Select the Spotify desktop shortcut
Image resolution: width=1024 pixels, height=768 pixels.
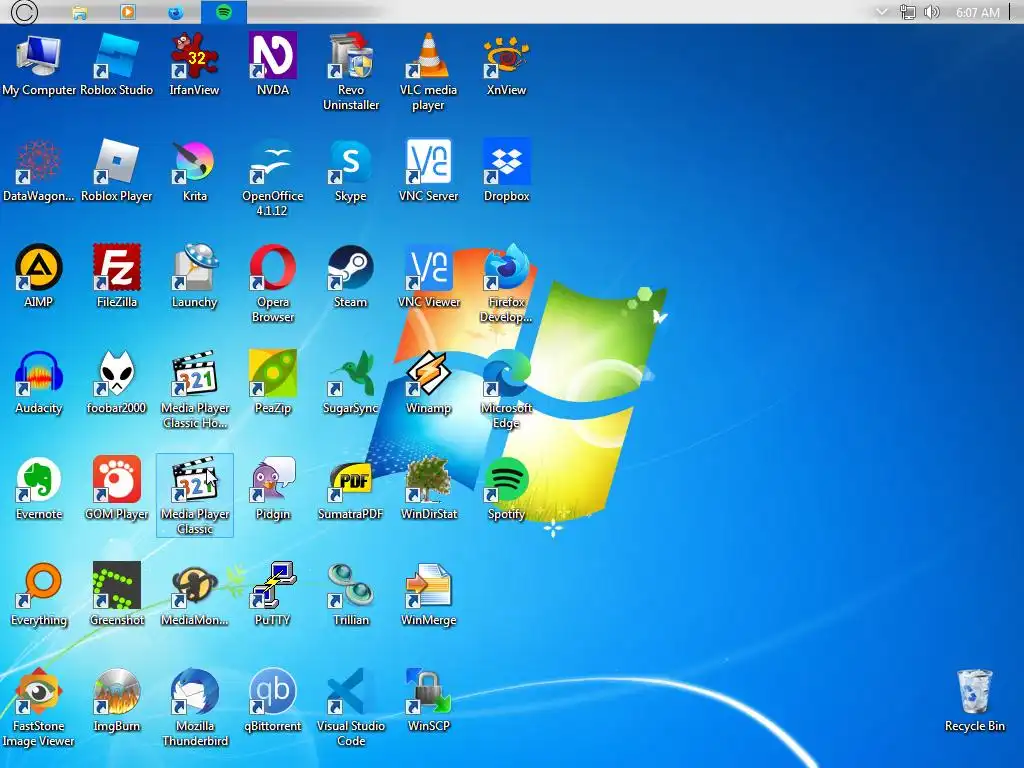[x=506, y=488]
